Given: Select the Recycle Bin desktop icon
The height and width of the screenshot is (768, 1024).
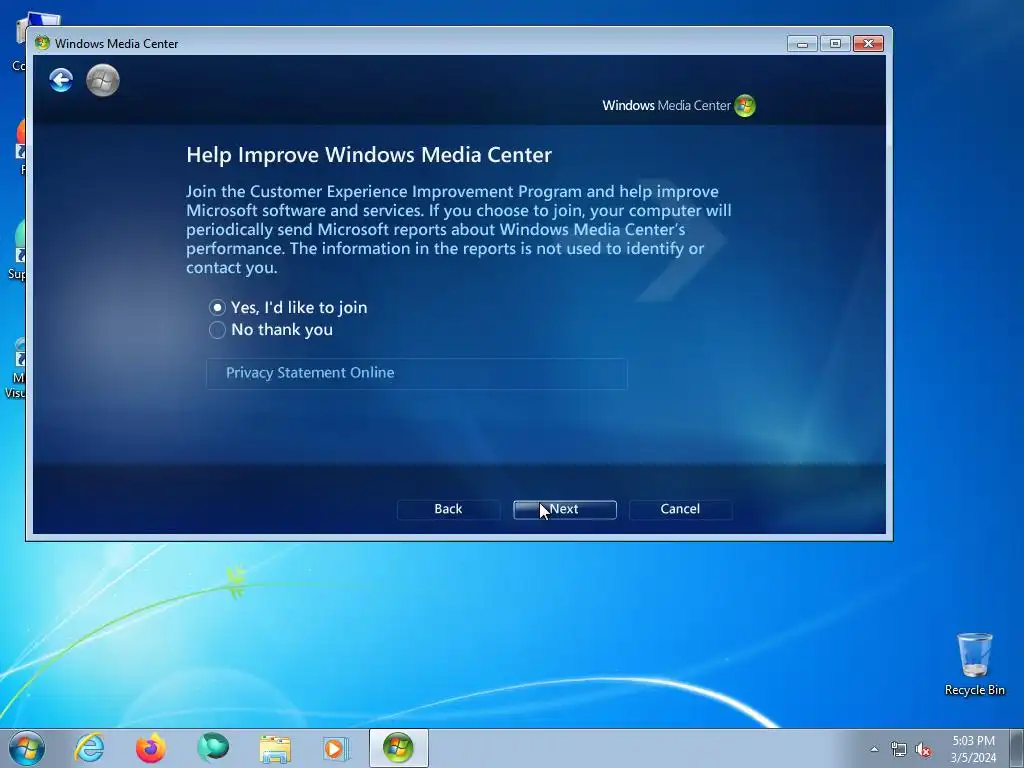Looking at the screenshot, I should point(974,664).
